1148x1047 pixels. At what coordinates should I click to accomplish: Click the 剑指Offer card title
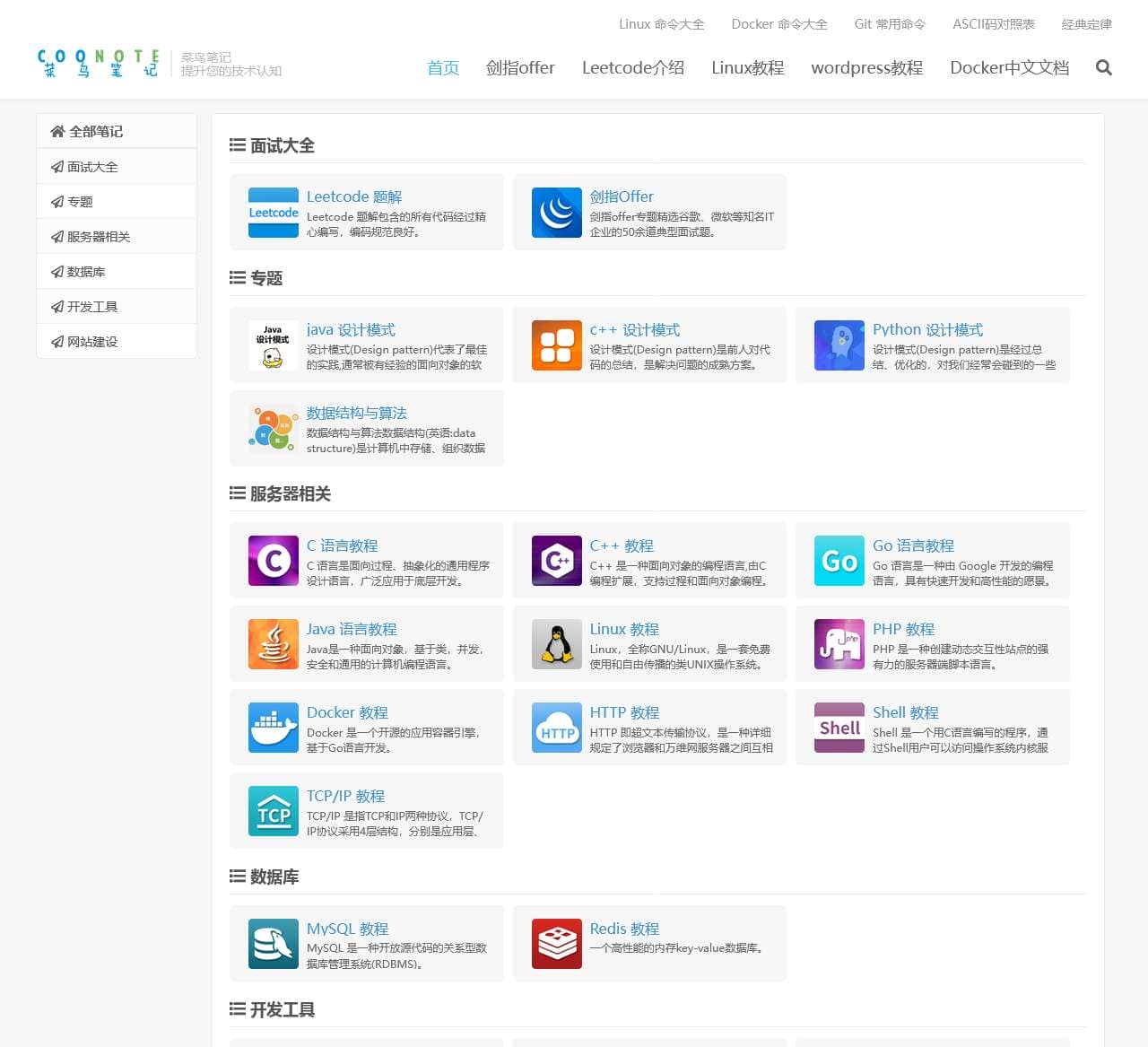click(622, 196)
